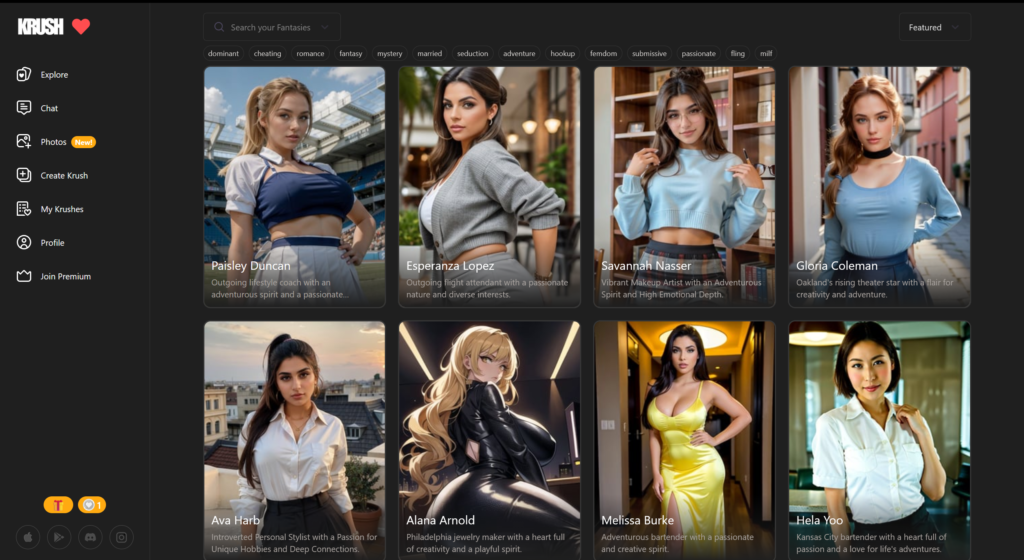Focus the Search your Fantasies field
Image resolution: width=1024 pixels, height=560 pixels.
pyautogui.click(x=272, y=27)
